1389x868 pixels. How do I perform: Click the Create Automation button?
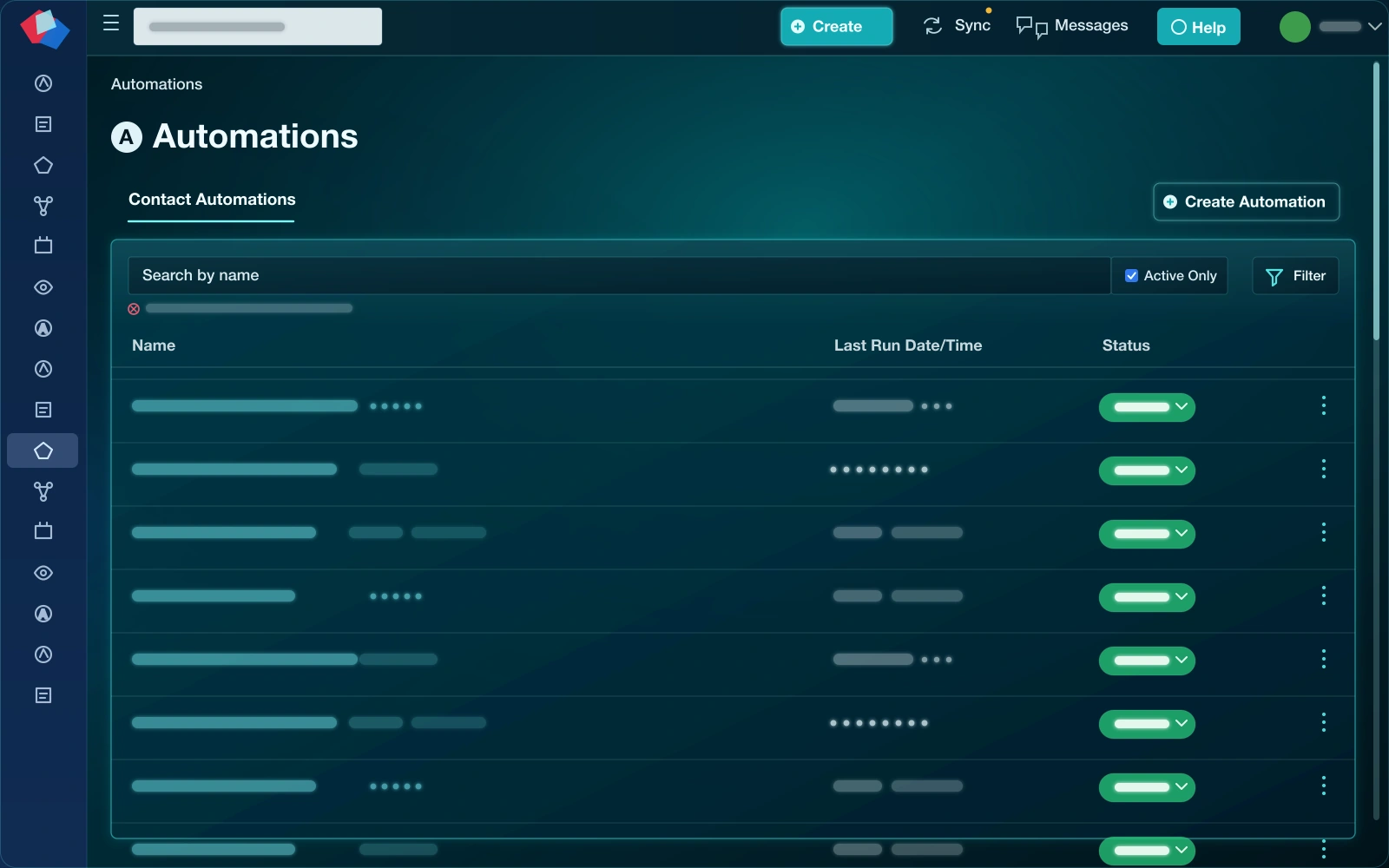coord(1246,201)
